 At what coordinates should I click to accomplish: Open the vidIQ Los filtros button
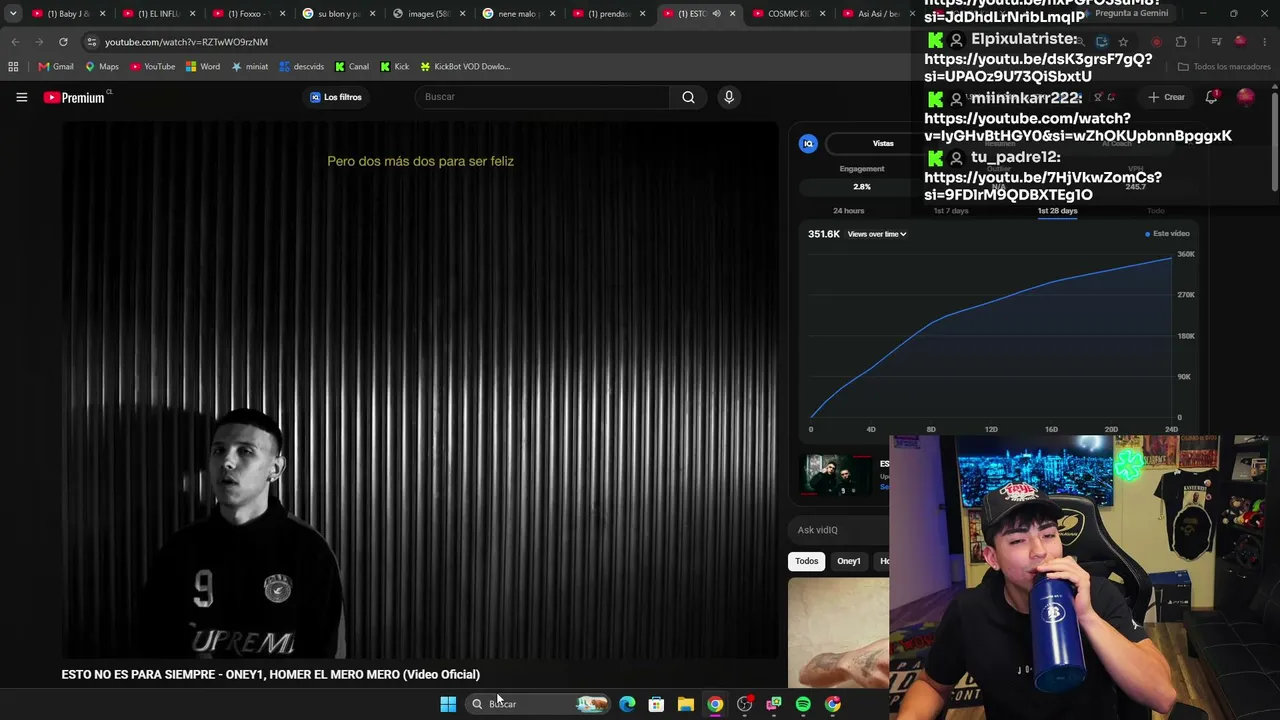pos(336,97)
